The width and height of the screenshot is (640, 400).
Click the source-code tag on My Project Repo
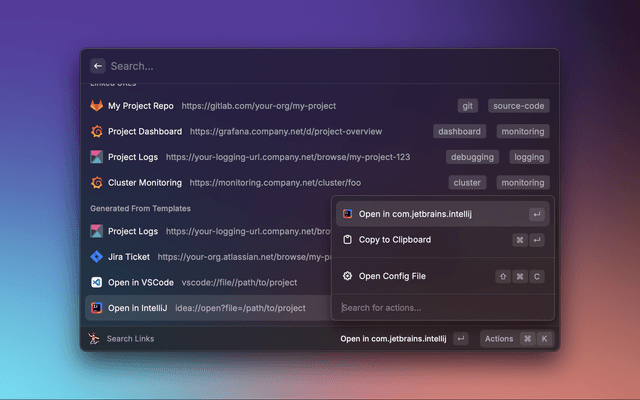[518, 105]
